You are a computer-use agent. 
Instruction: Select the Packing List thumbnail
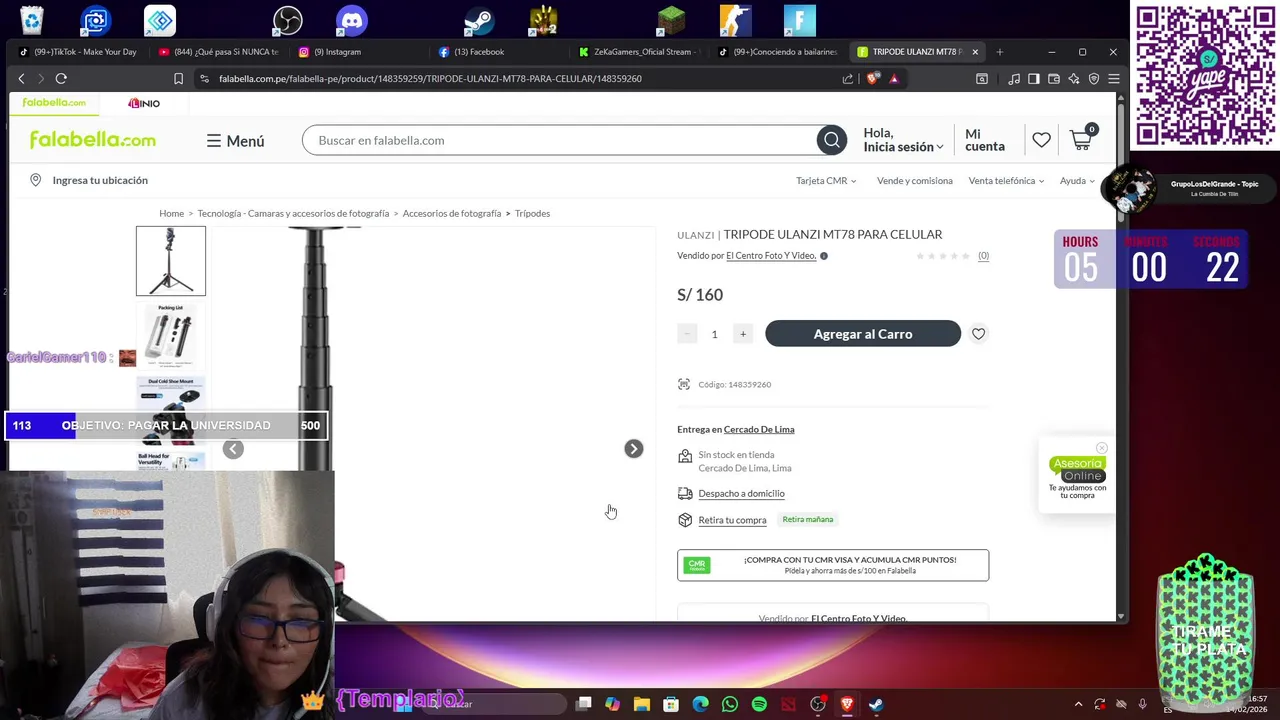pos(171,335)
